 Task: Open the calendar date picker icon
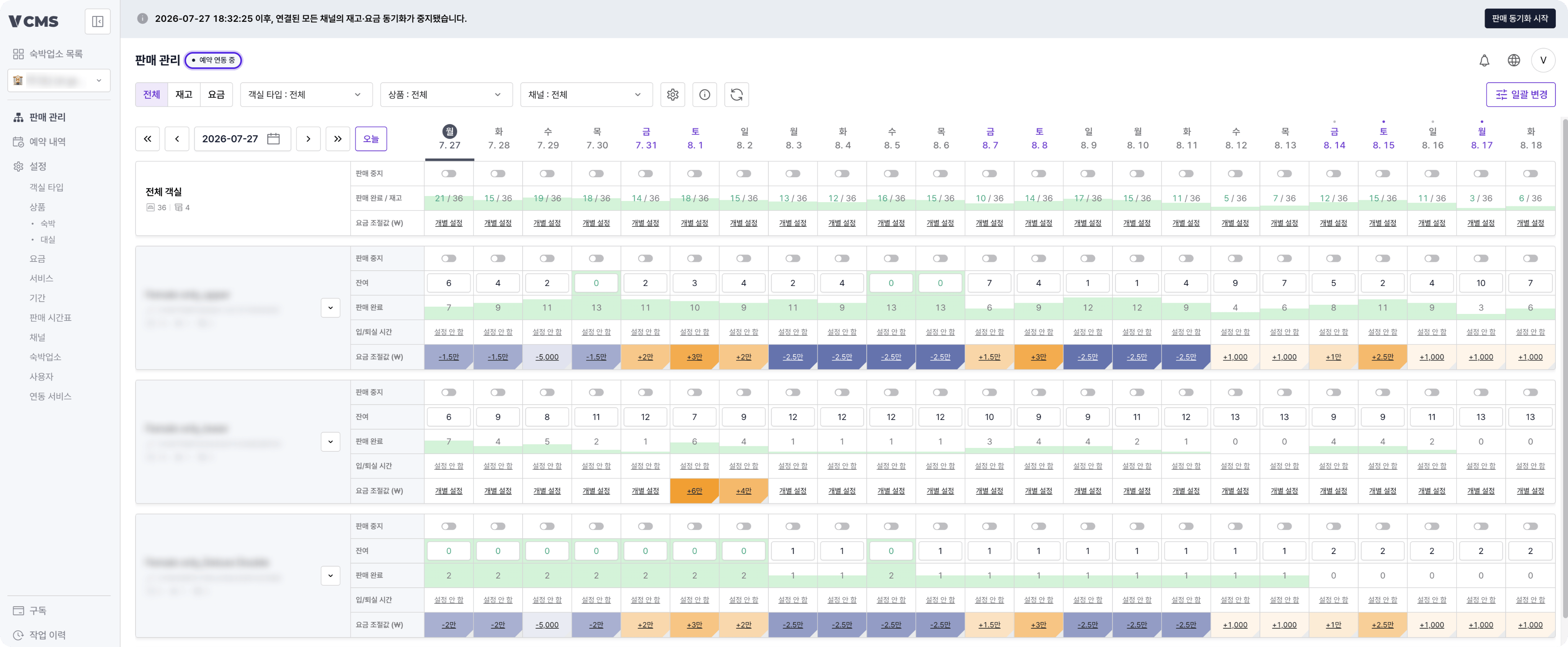point(273,139)
